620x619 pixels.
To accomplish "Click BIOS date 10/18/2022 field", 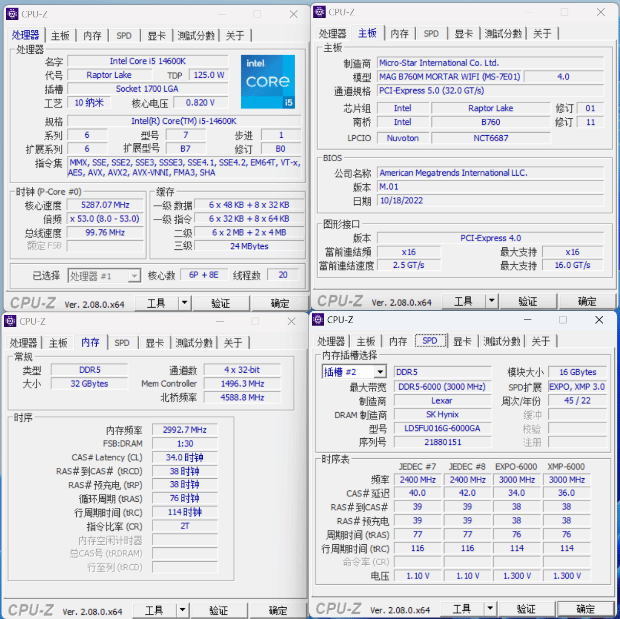I will pos(490,201).
